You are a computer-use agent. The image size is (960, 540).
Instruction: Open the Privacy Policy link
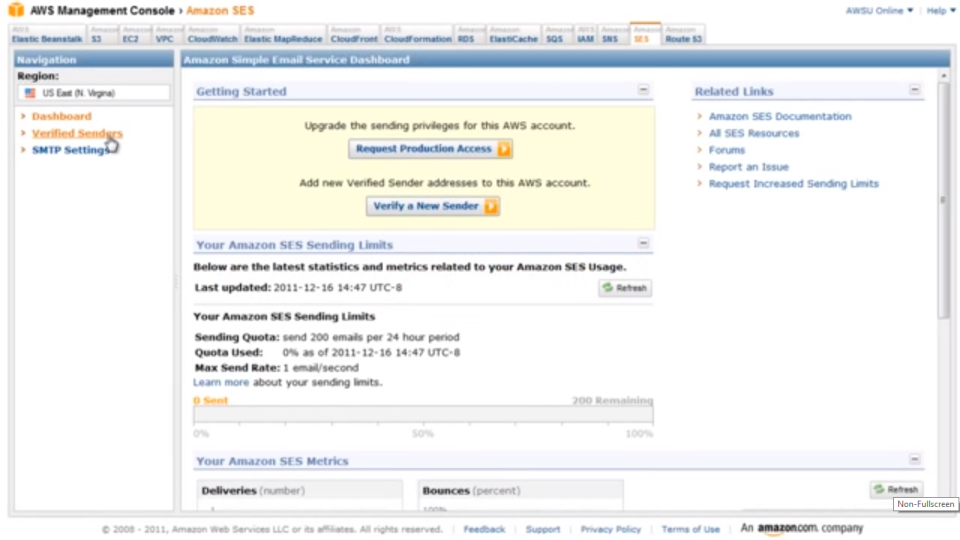610,529
